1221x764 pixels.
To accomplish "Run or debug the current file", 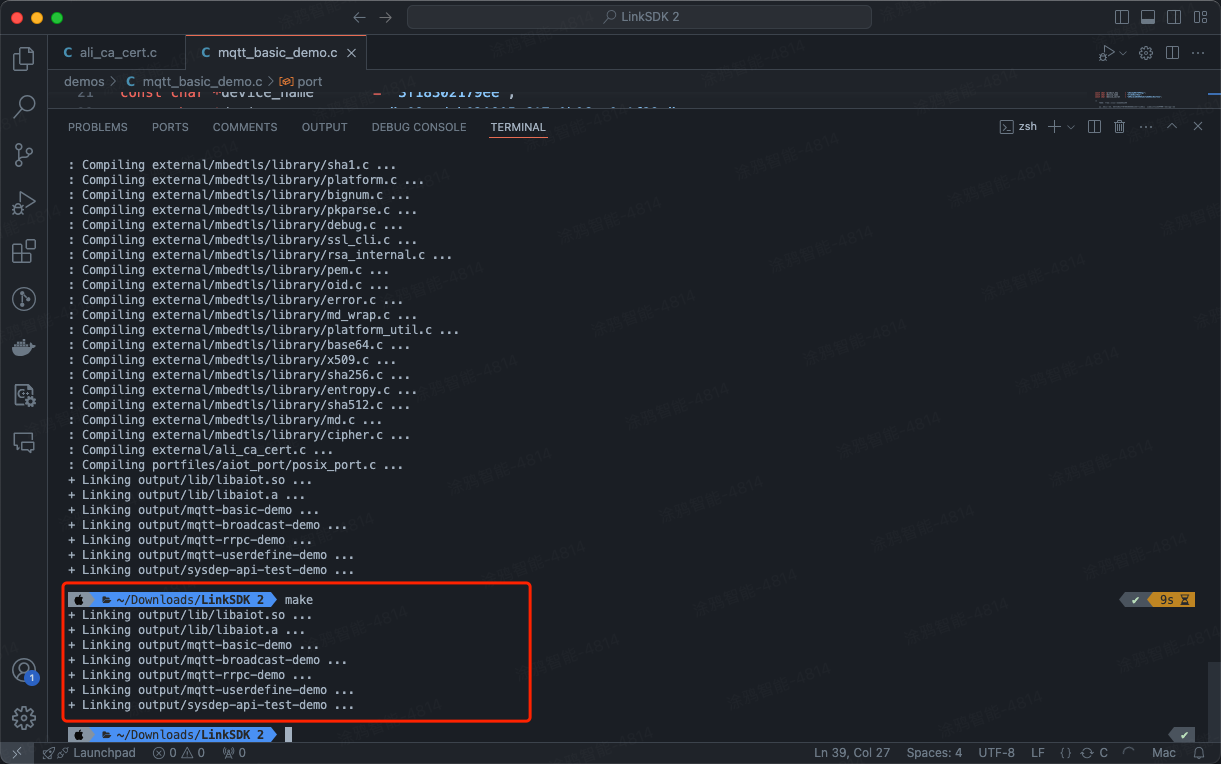I will tap(1106, 53).
